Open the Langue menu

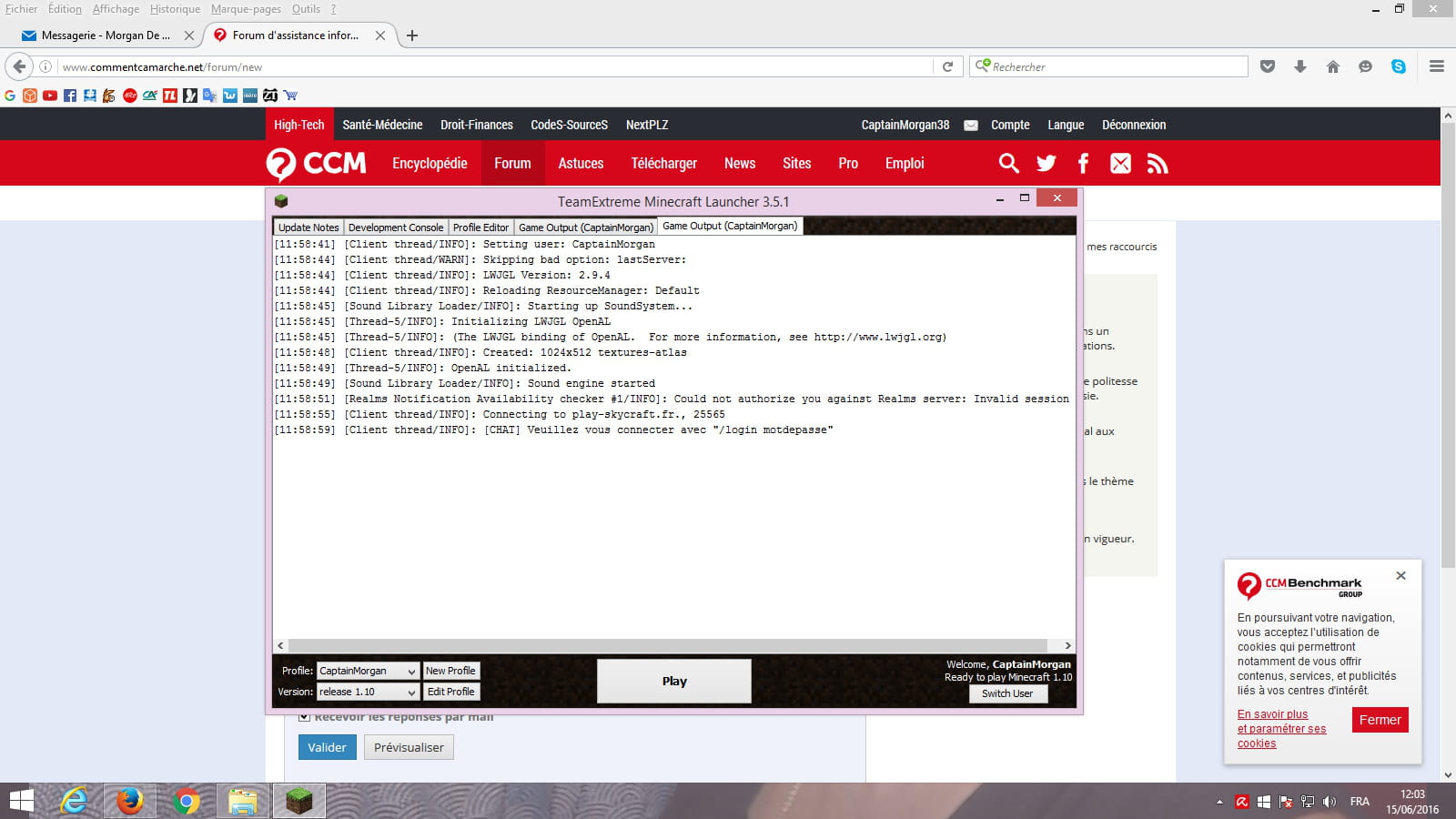pyautogui.click(x=1066, y=125)
